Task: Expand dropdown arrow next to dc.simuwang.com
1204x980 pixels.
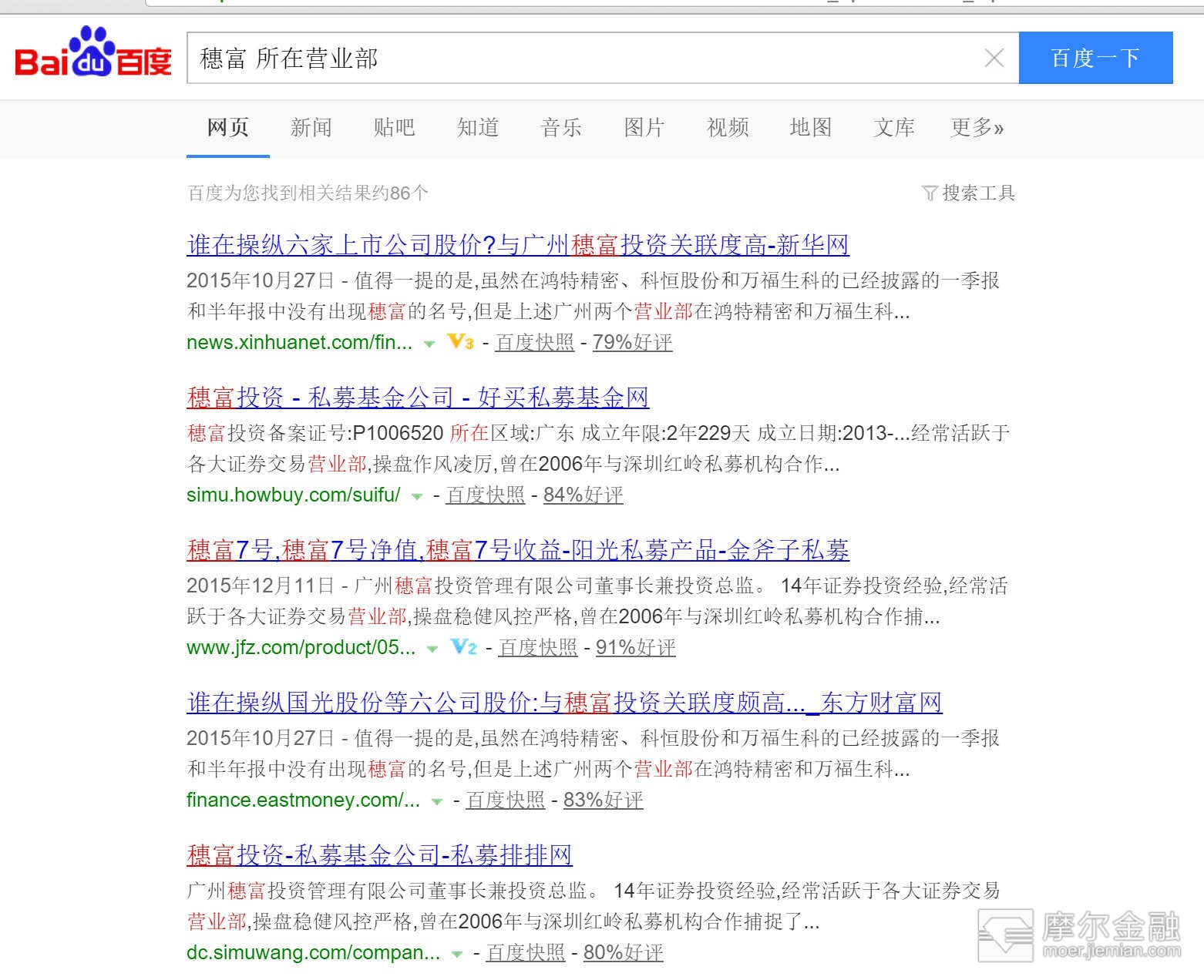Action: 457,955
